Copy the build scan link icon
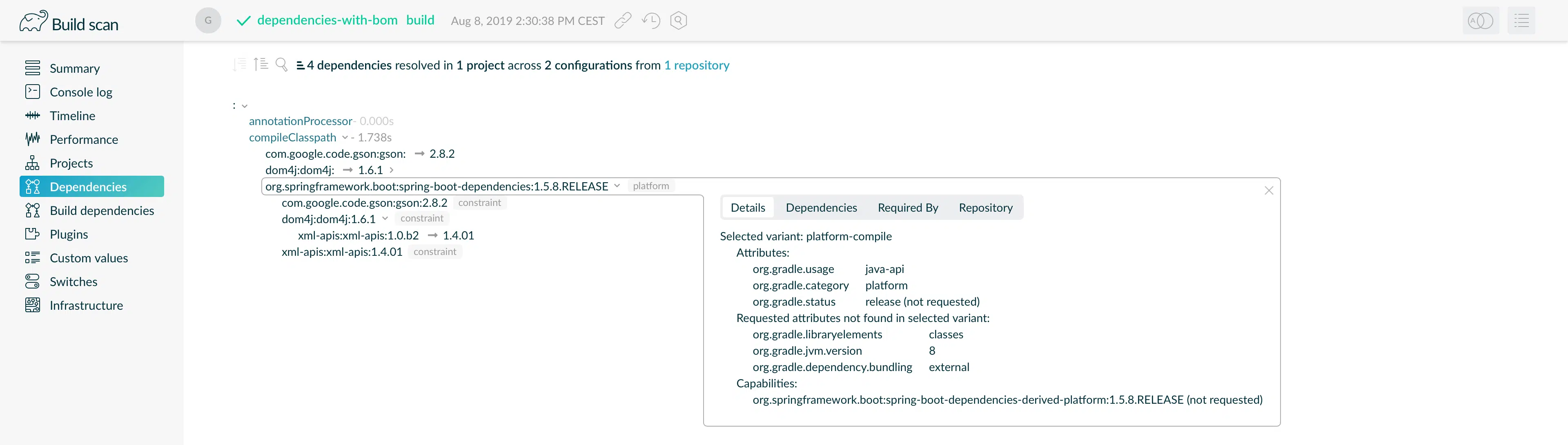This screenshot has height=445, width=1568. point(623,21)
